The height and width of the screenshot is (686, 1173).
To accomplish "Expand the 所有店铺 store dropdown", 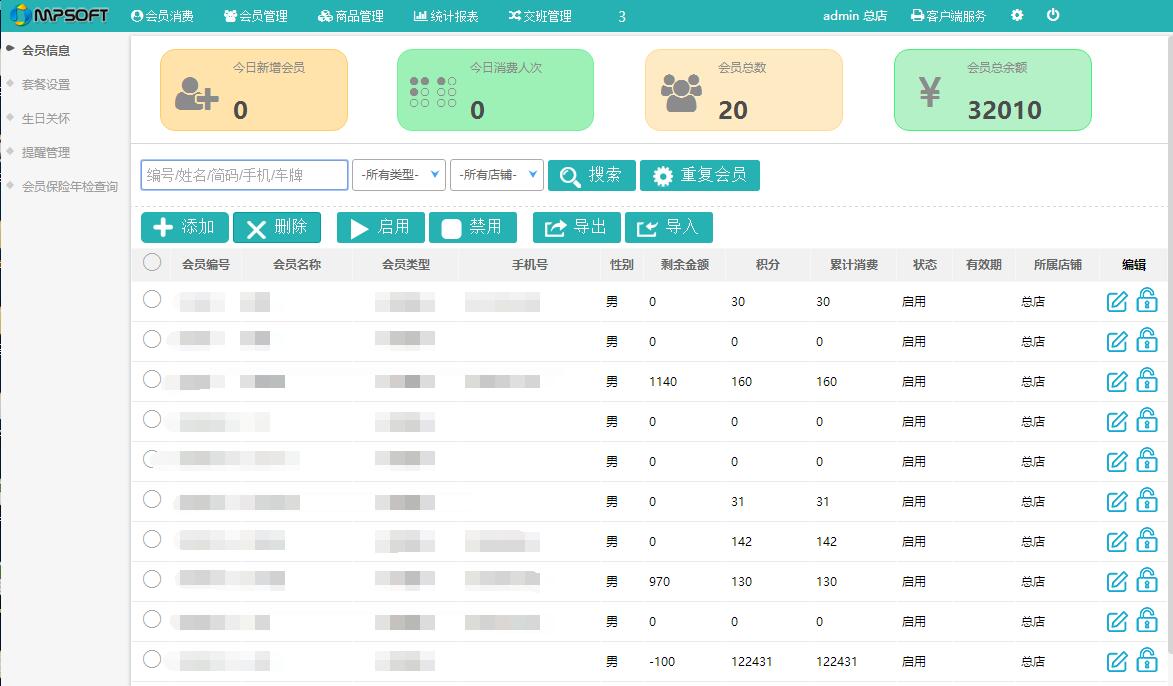I will pyautogui.click(x=496, y=175).
